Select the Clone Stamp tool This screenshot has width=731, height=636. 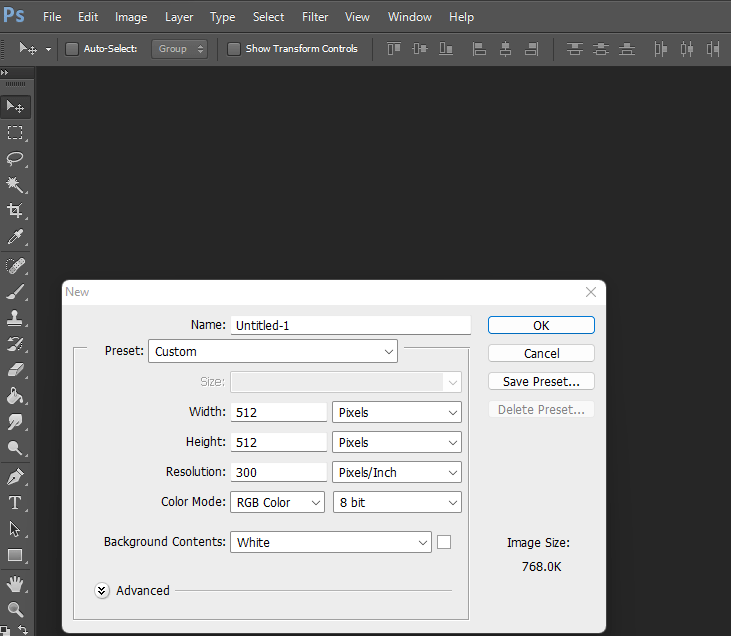pos(15,318)
